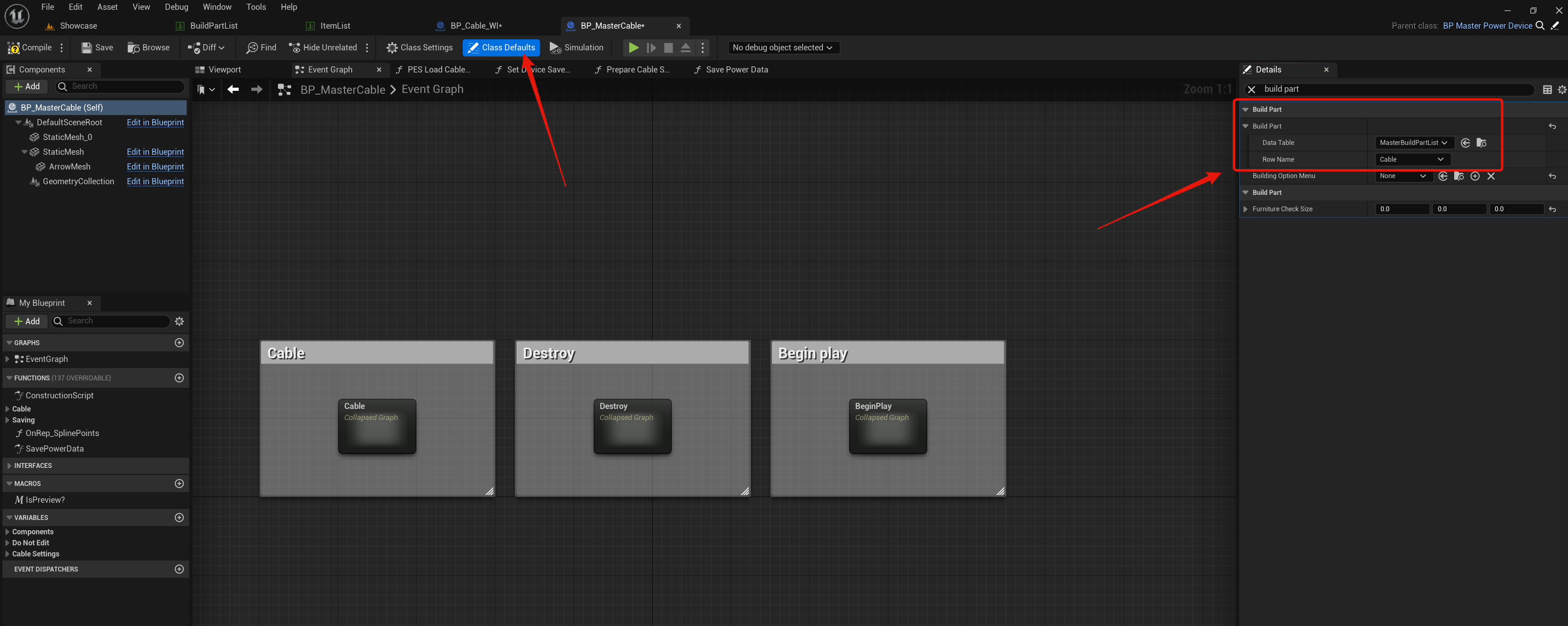Clear the build part search field
The width and height of the screenshot is (1568, 626).
pyautogui.click(x=1252, y=90)
